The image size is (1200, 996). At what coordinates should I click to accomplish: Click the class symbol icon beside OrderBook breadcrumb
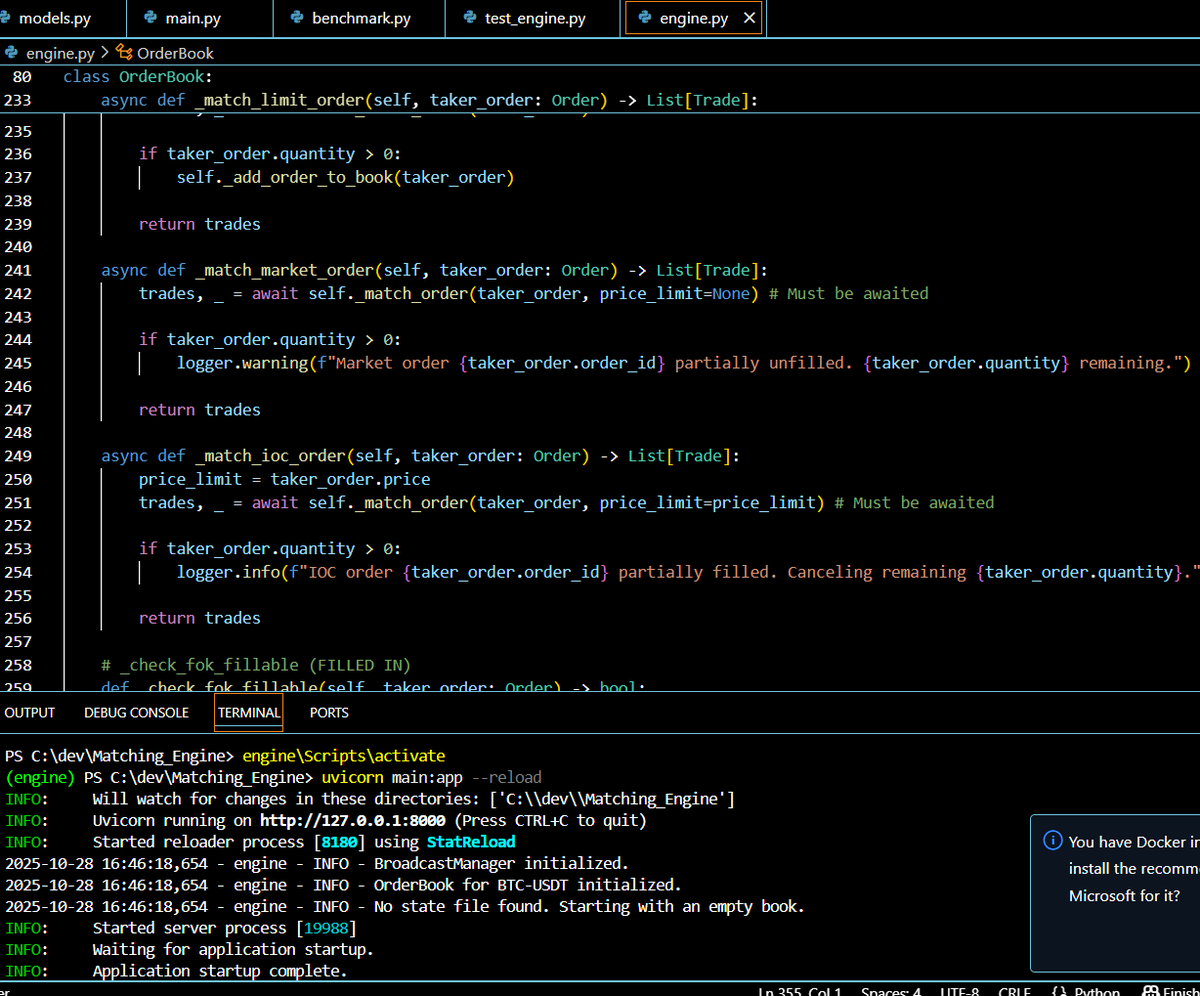click(124, 53)
